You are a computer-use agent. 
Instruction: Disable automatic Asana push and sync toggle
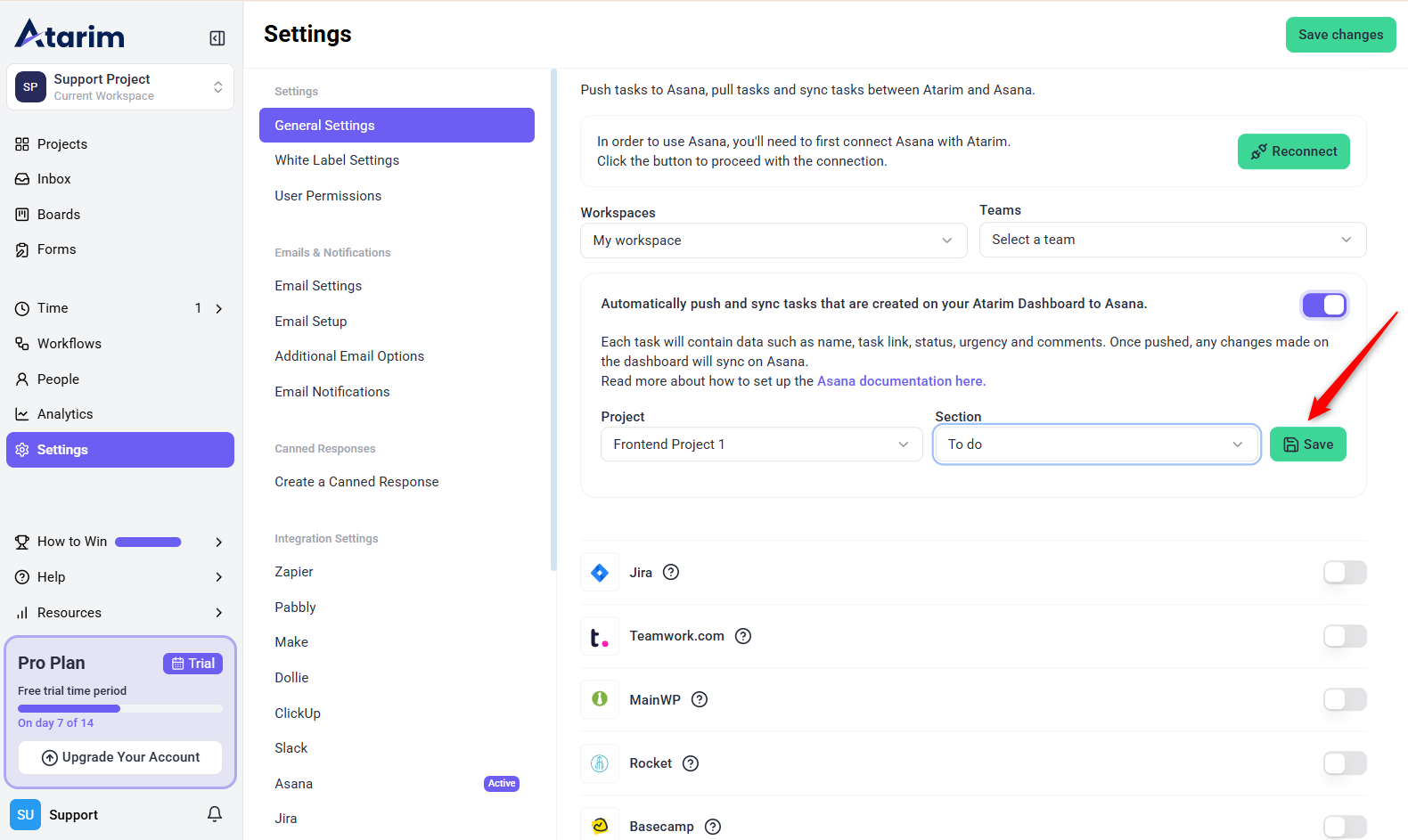click(1324, 306)
